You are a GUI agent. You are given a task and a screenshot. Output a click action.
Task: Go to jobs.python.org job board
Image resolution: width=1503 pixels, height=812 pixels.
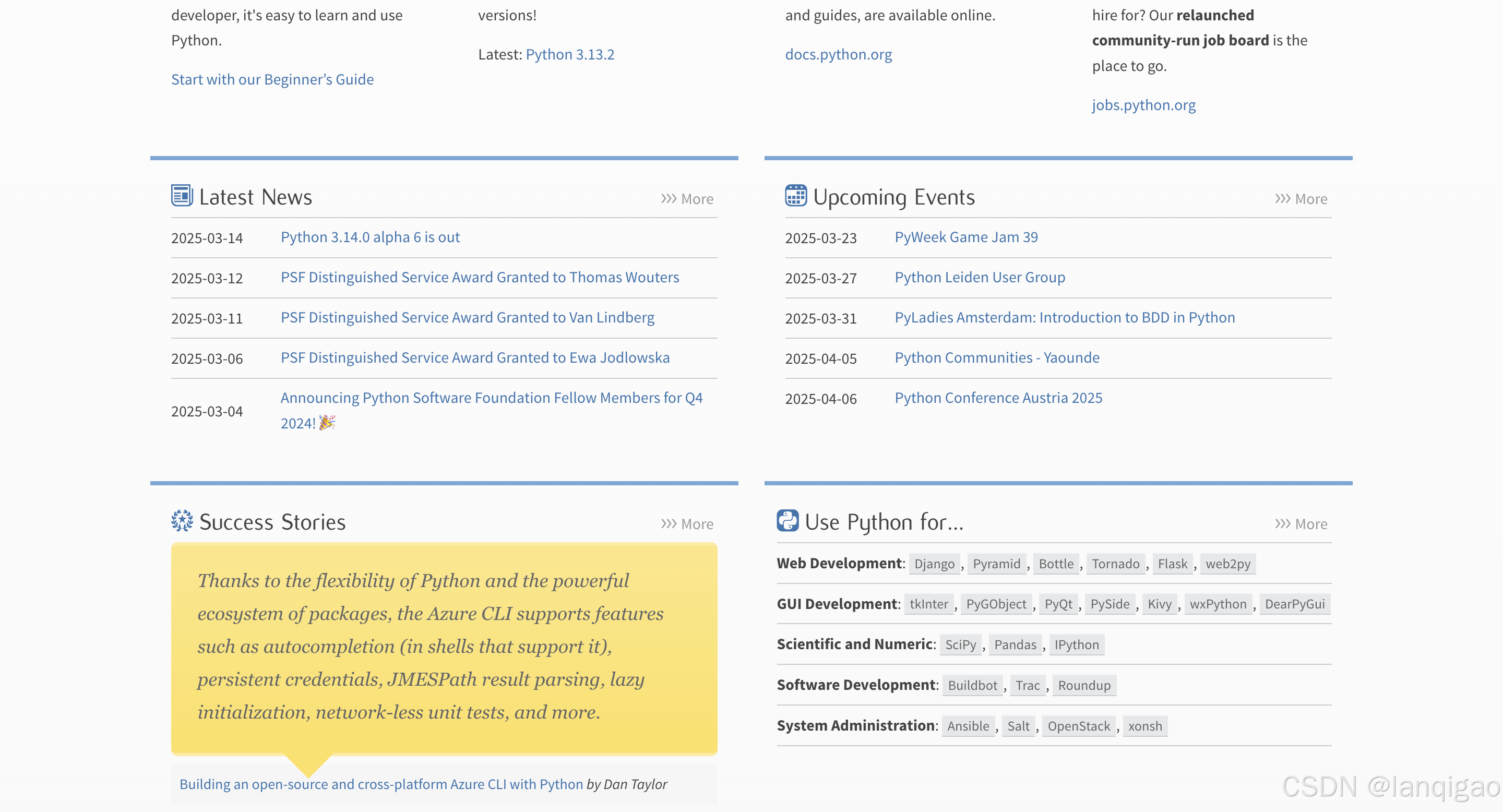click(x=1143, y=105)
